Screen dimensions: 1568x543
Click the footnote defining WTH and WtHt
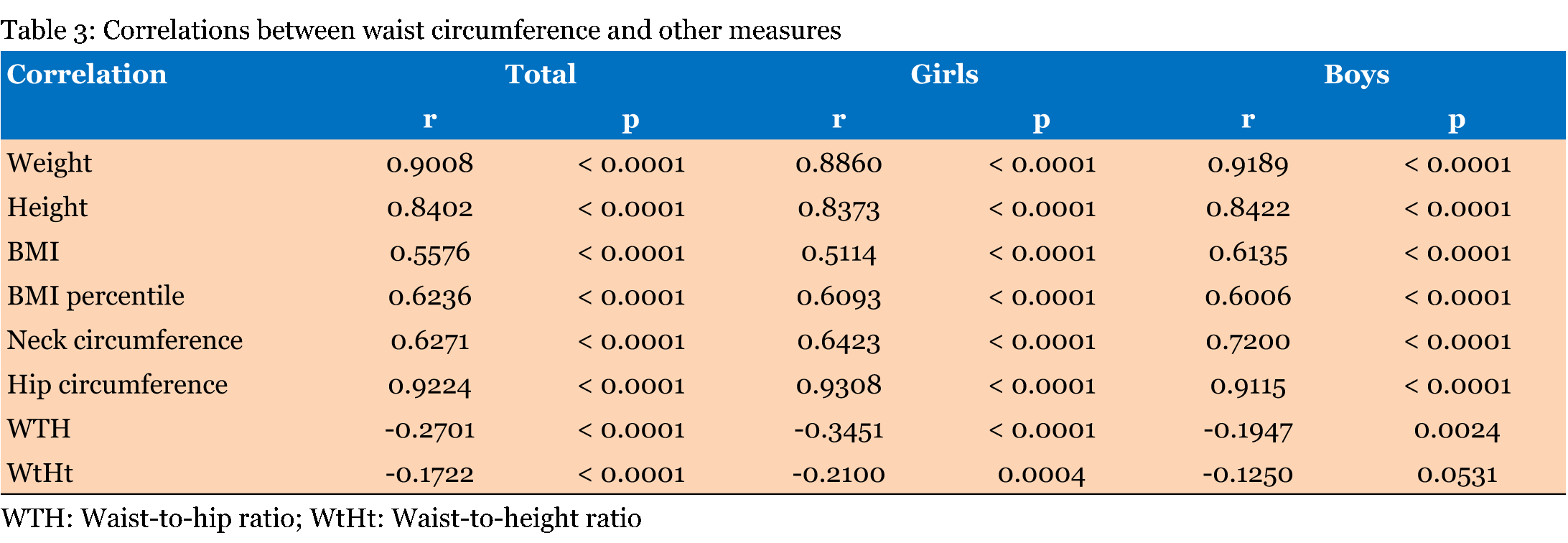pyautogui.click(x=321, y=518)
